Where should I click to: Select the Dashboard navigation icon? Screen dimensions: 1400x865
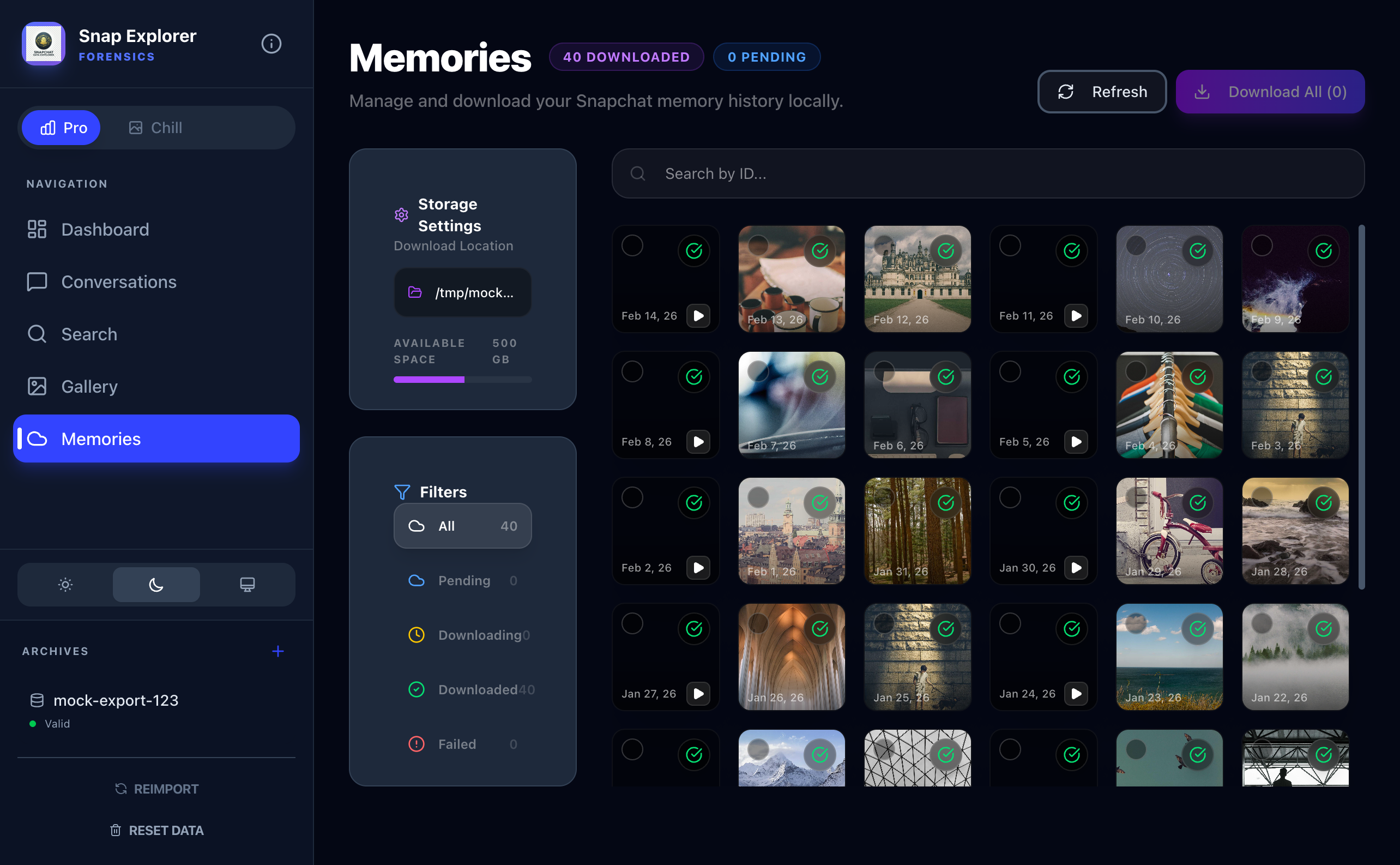(37, 229)
